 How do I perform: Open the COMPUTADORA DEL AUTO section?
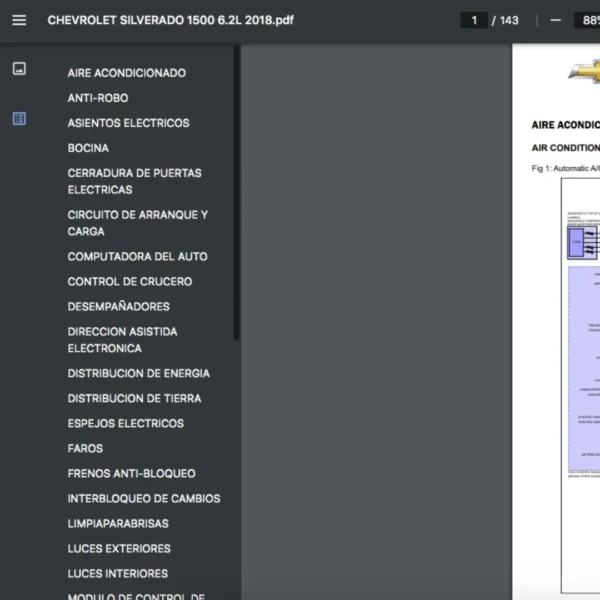(137, 257)
